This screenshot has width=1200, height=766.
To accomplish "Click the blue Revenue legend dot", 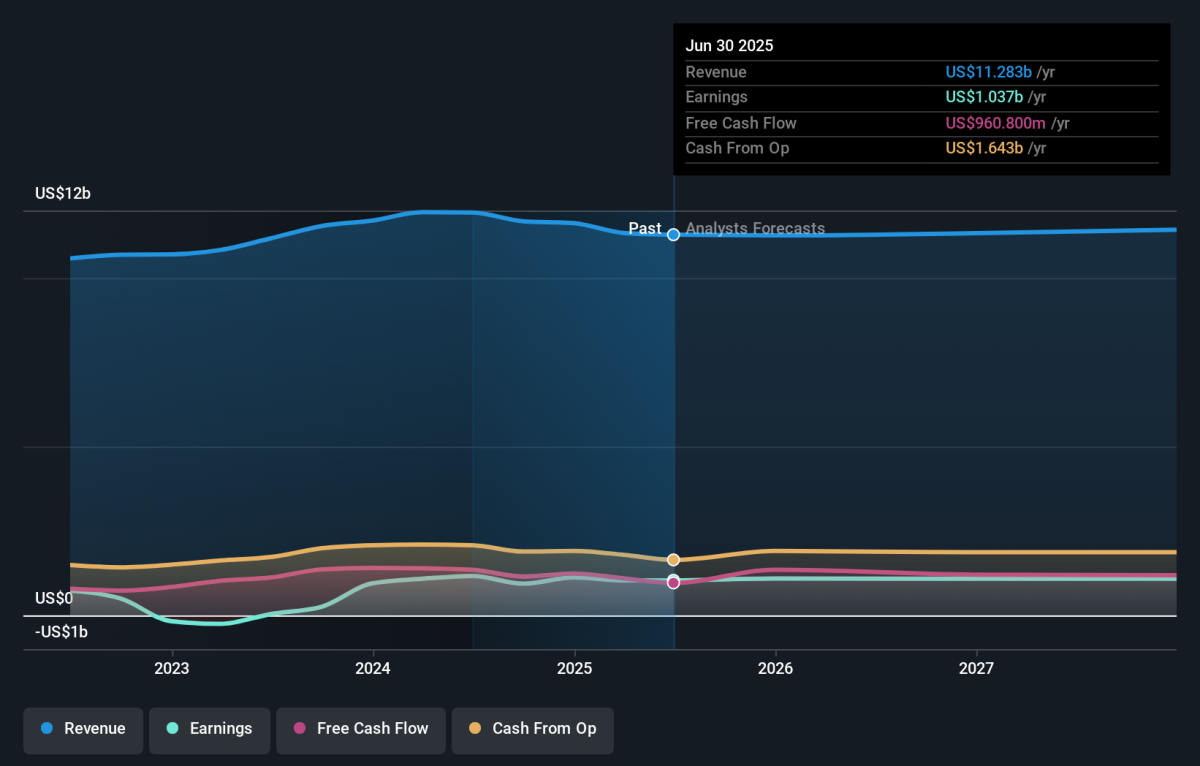I will 47,728.
